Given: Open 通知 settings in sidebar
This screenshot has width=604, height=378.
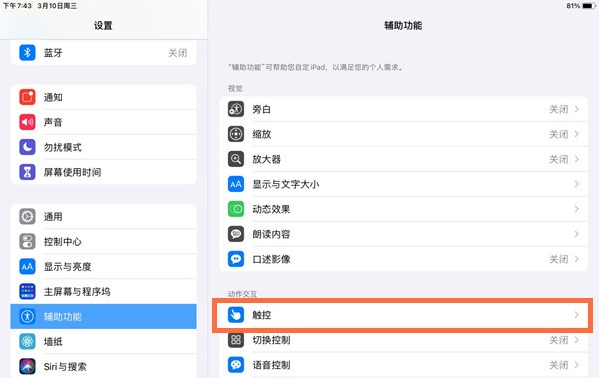Looking at the screenshot, I should 103,97.
